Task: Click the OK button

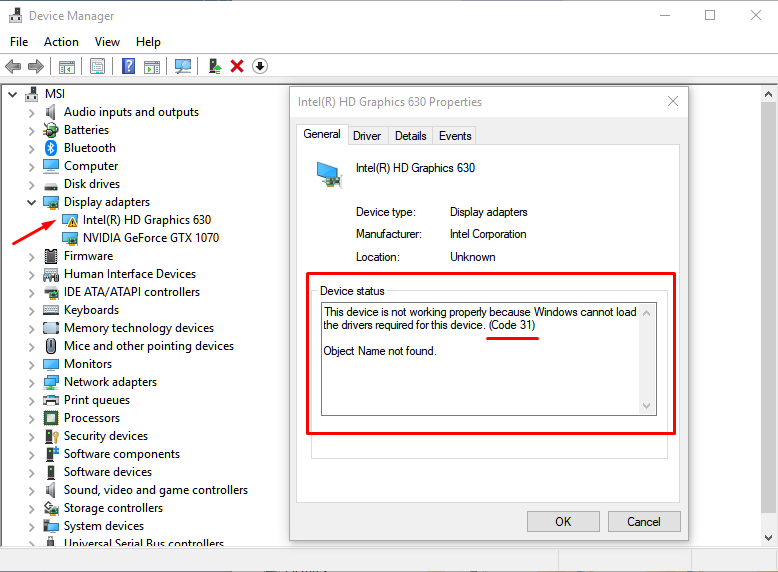Action: [x=563, y=521]
